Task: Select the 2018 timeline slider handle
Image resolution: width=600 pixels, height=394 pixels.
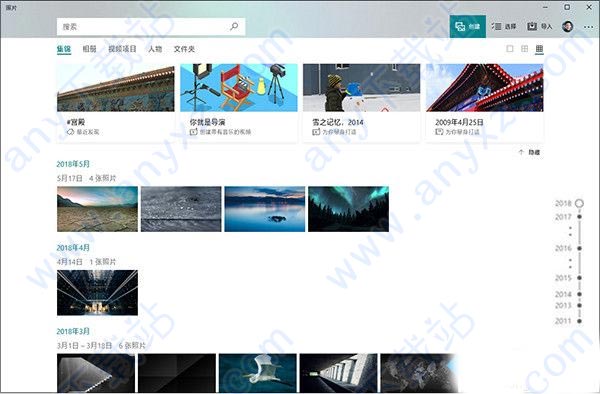Action: tap(579, 203)
